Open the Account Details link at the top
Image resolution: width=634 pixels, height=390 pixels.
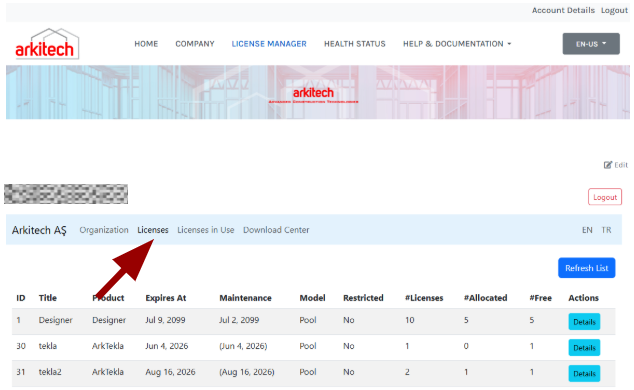tap(563, 10)
